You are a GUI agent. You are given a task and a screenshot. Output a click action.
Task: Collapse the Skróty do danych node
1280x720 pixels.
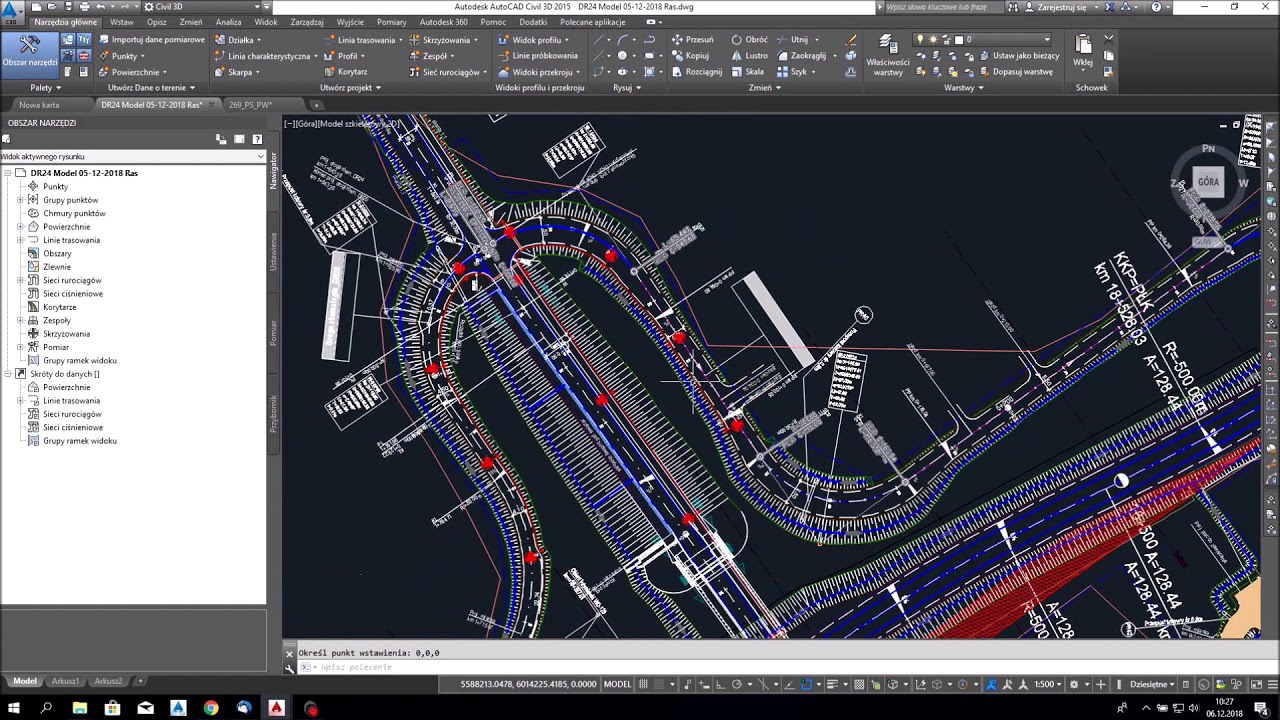[8, 374]
